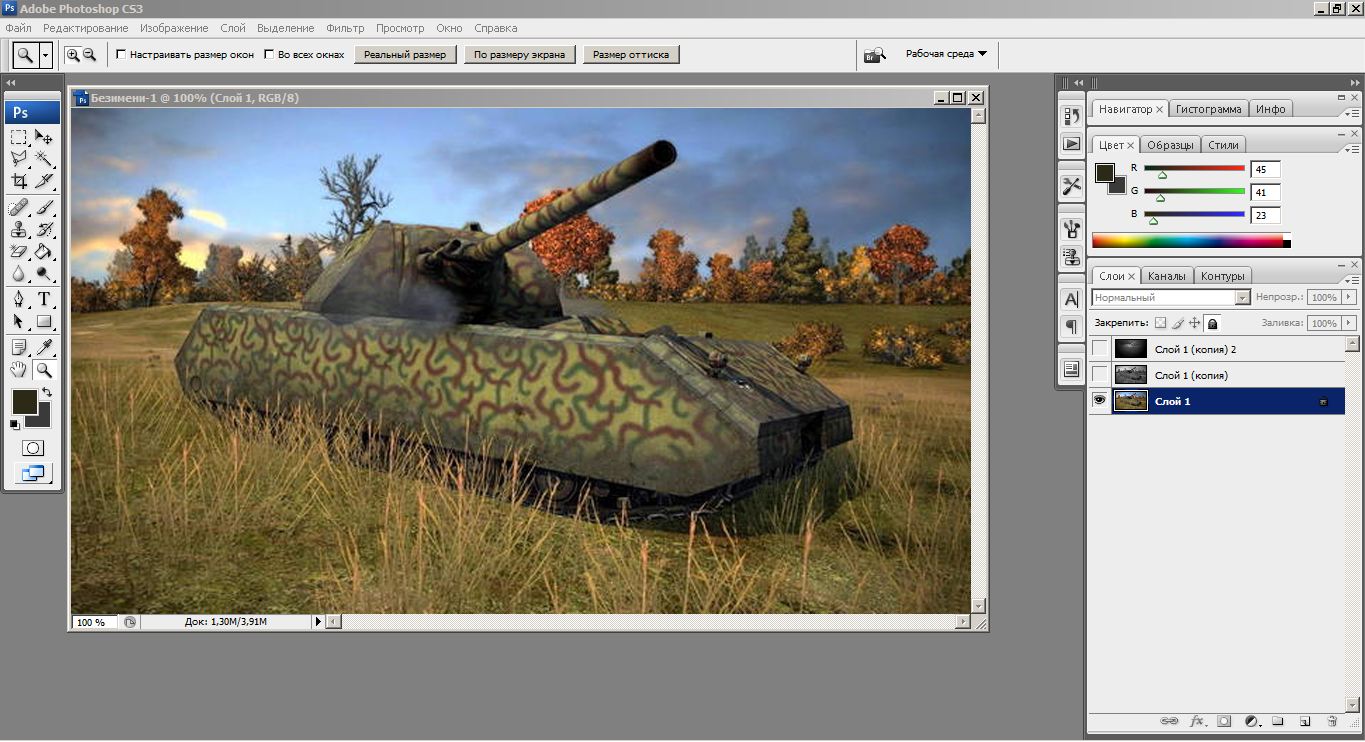Viewport: 1365px width, 742px height.
Task: Toggle lock transparent pixels
Action: point(1160,323)
